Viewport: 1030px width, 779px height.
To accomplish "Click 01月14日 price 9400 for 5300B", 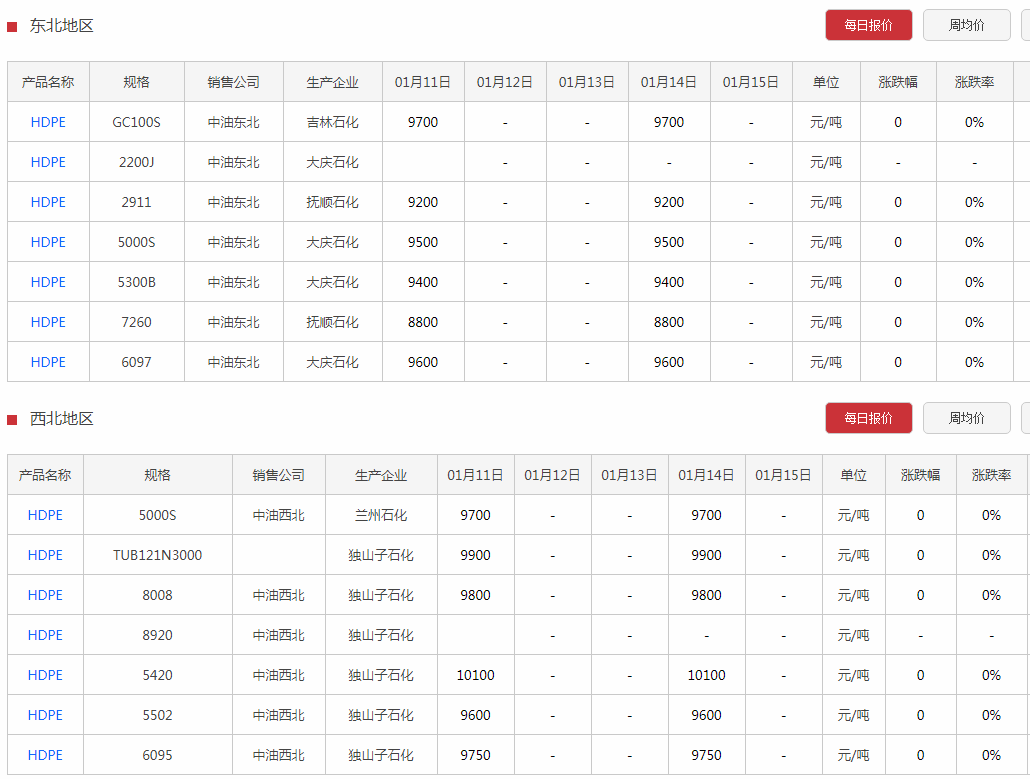I will click(669, 282).
